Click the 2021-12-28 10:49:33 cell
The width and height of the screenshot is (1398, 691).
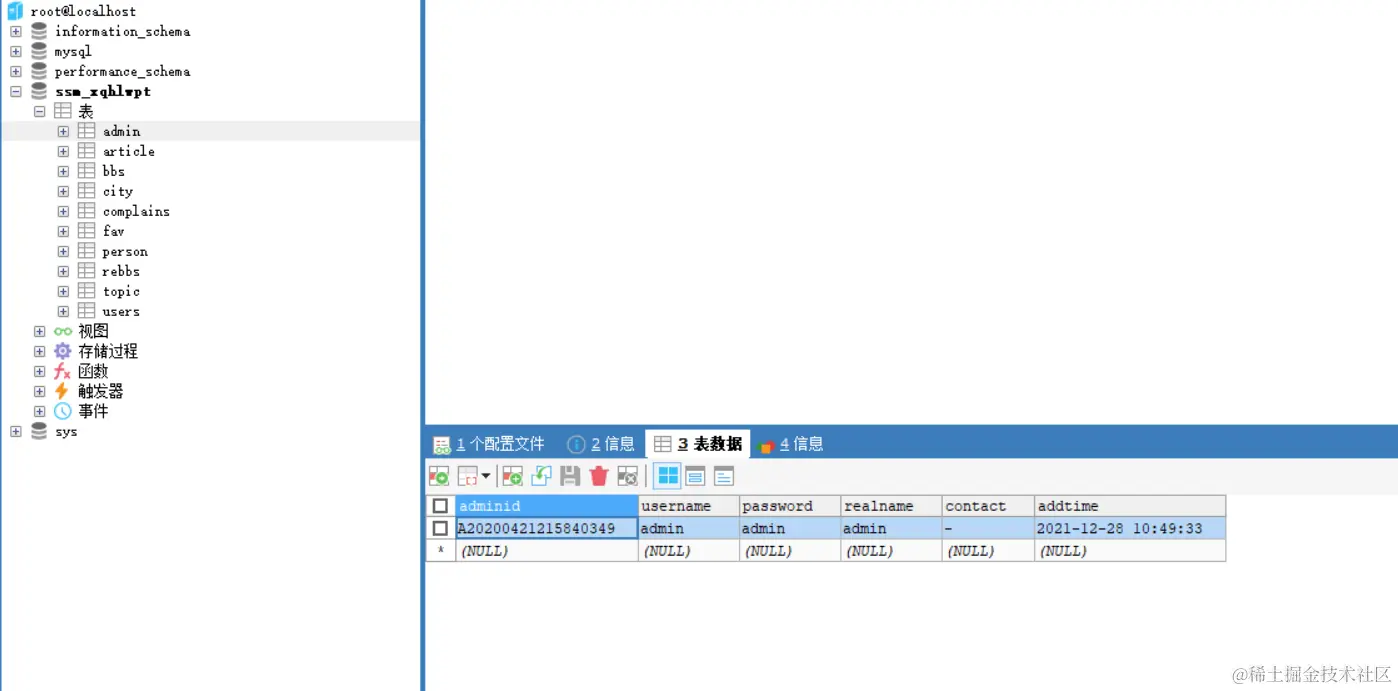point(1130,528)
